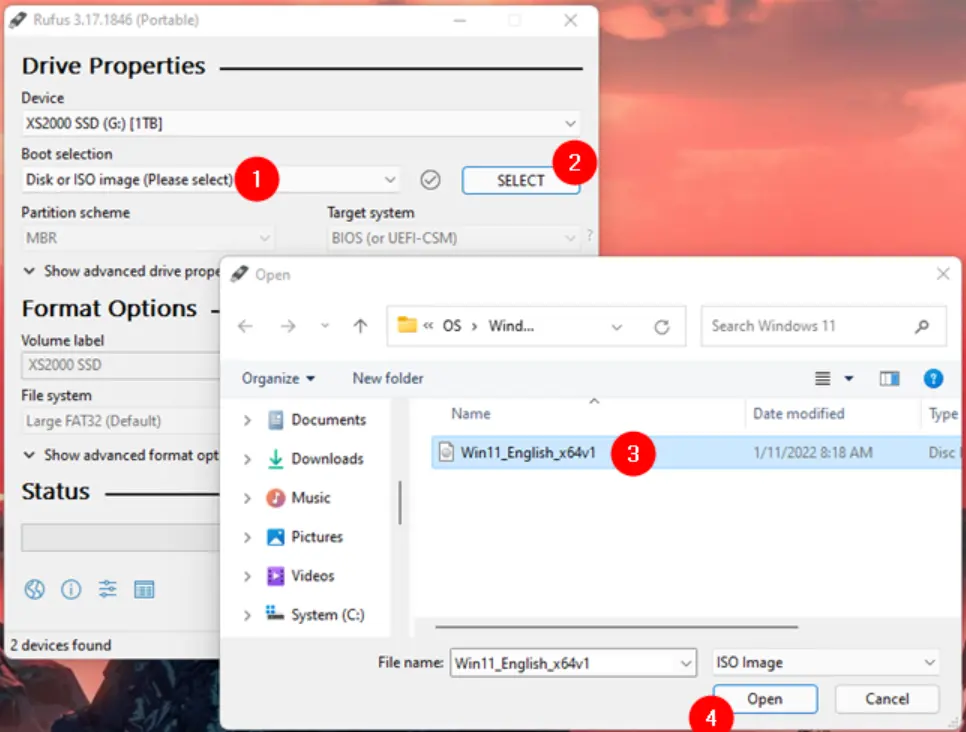
Task: Go back in Open dialog
Action: pos(245,326)
